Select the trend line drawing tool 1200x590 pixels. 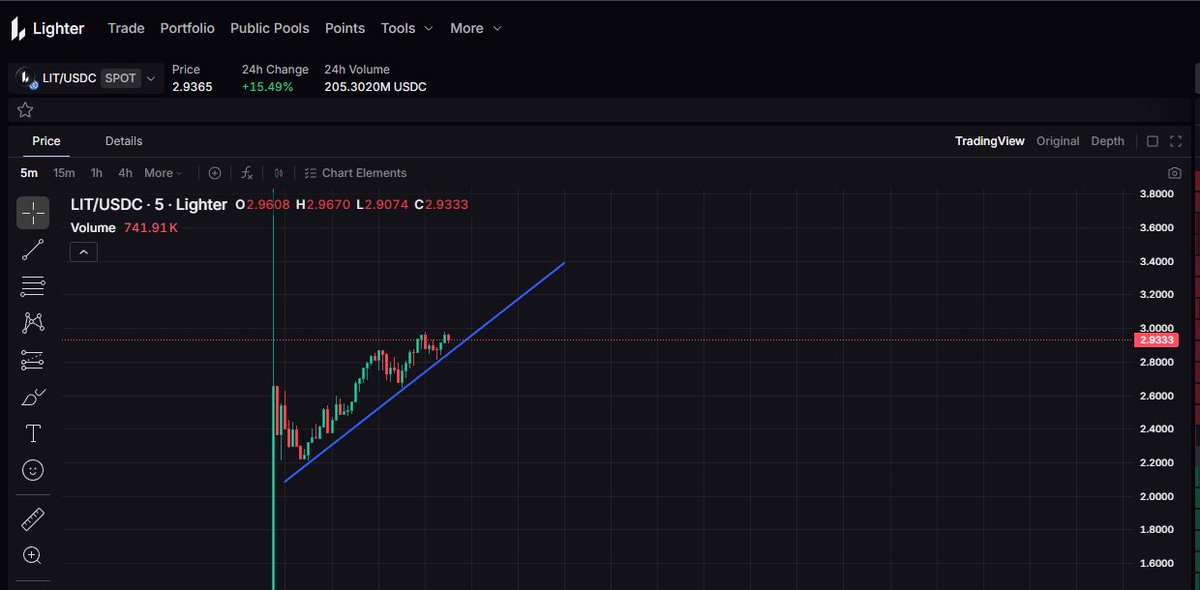[x=33, y=249]
